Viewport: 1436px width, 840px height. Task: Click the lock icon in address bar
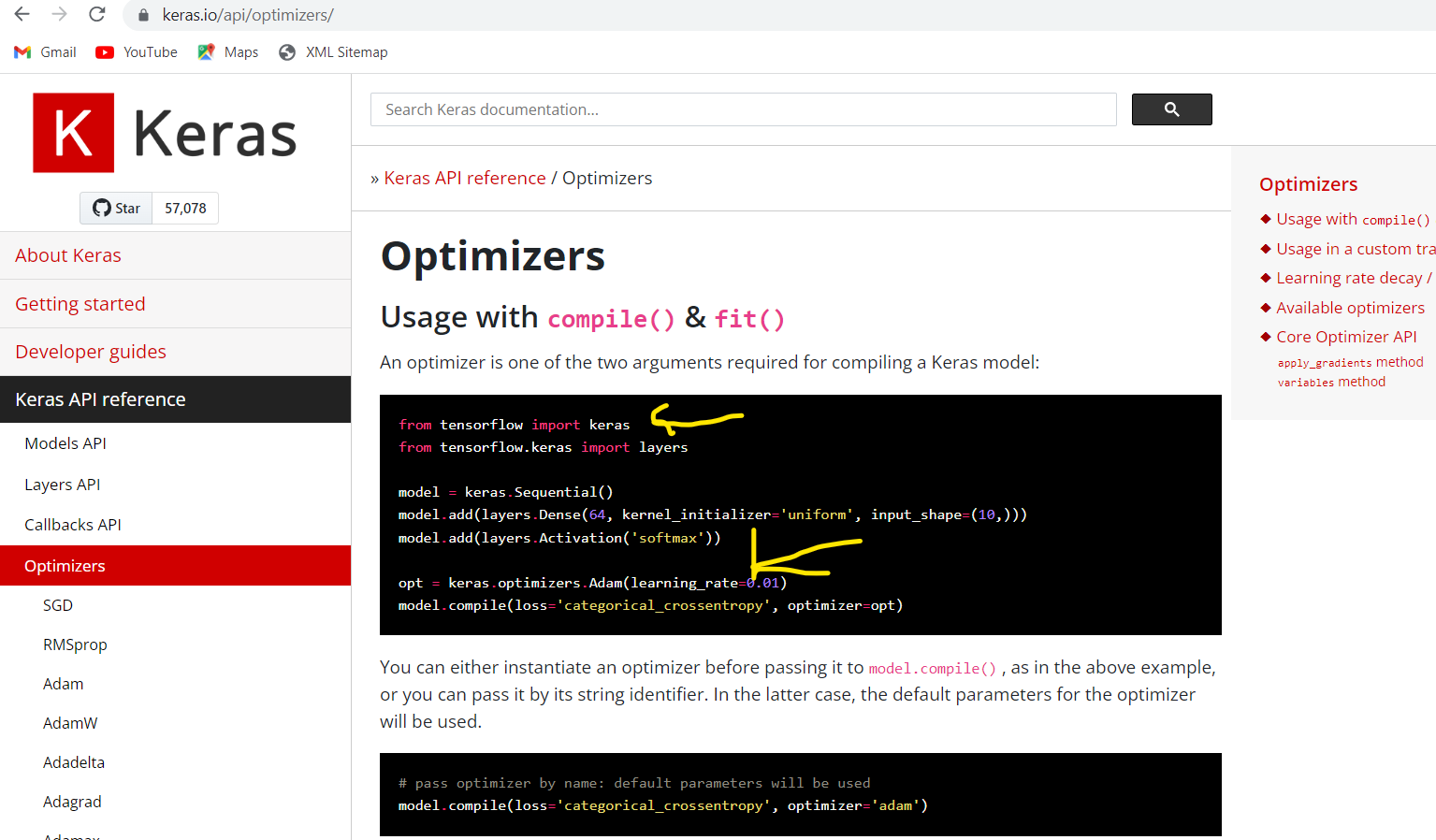(143, 15)
